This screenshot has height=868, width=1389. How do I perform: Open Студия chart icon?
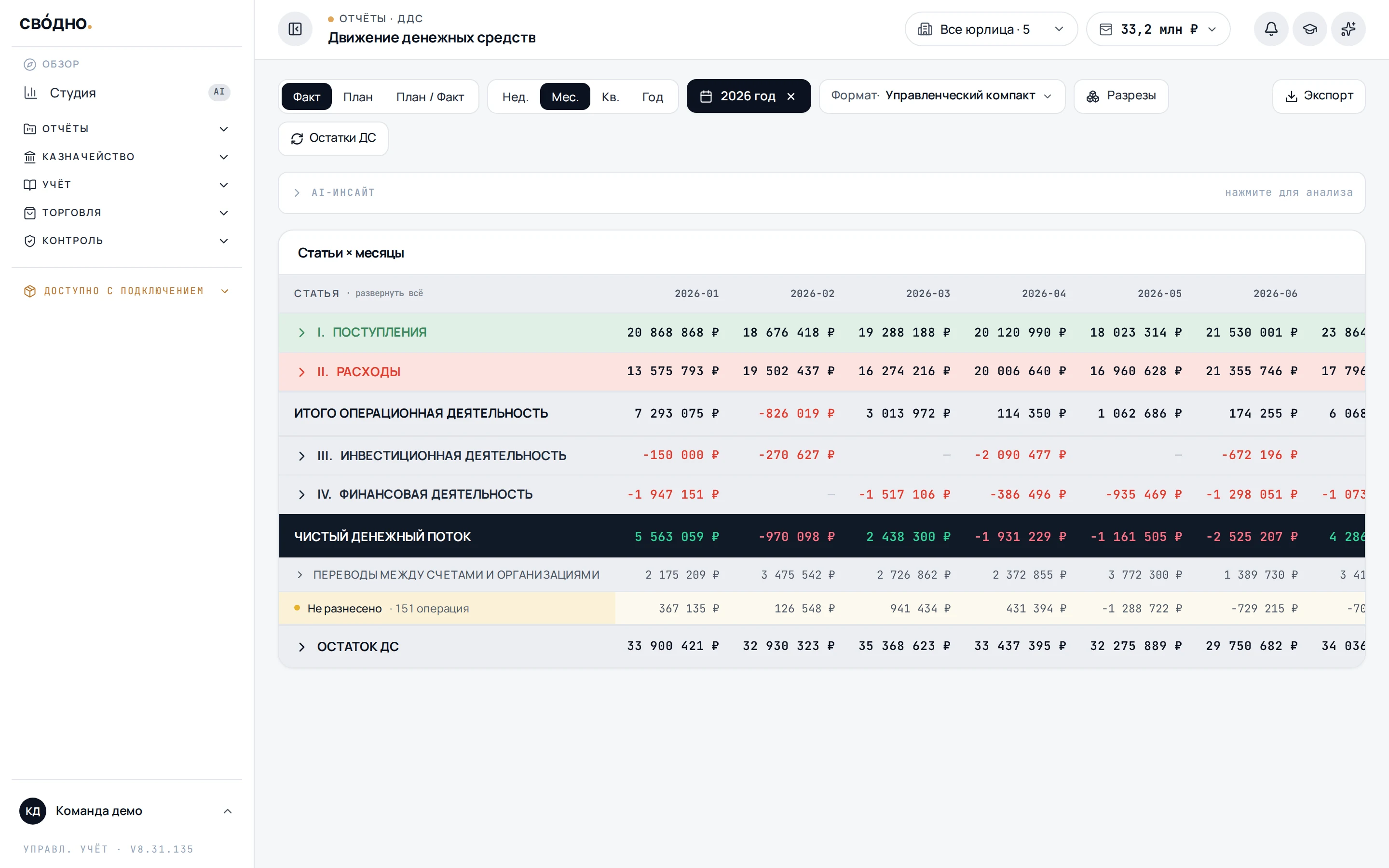click(30, 93)
